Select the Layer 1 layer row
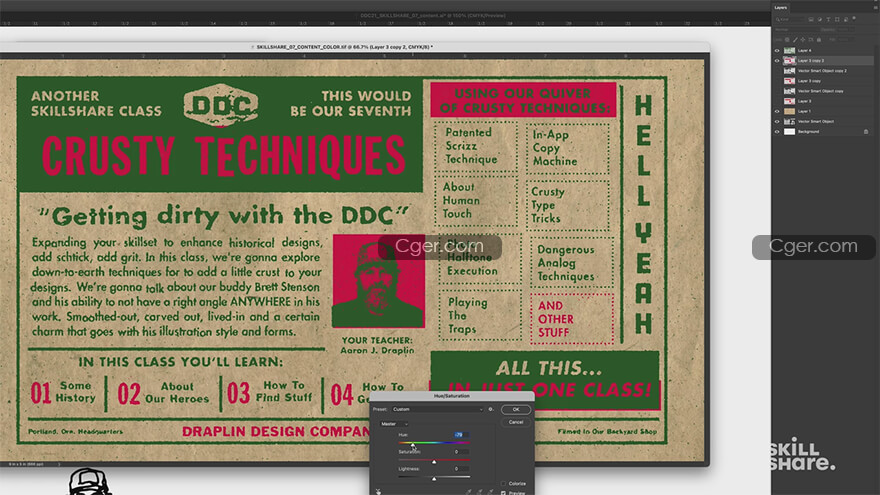Viewport: 880px width, 495px height. 823,111
